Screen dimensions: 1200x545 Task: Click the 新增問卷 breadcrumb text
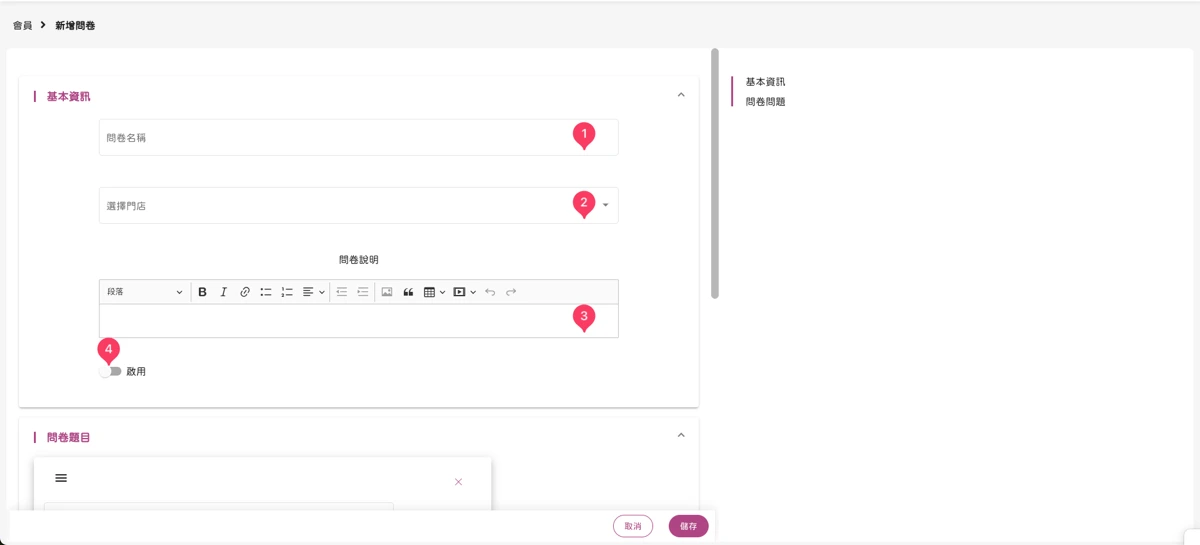(75, 25)
